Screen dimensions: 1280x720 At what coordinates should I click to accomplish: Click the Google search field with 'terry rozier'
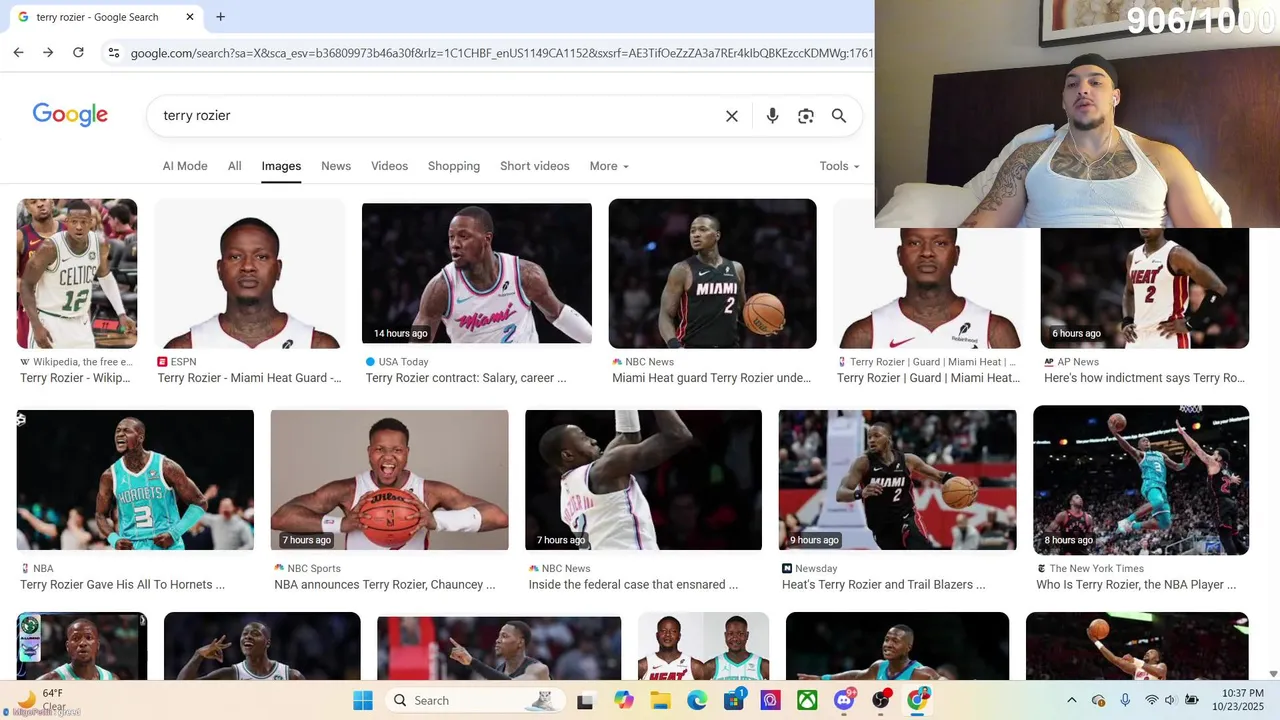pyautogui.click(x=435, y=116)
